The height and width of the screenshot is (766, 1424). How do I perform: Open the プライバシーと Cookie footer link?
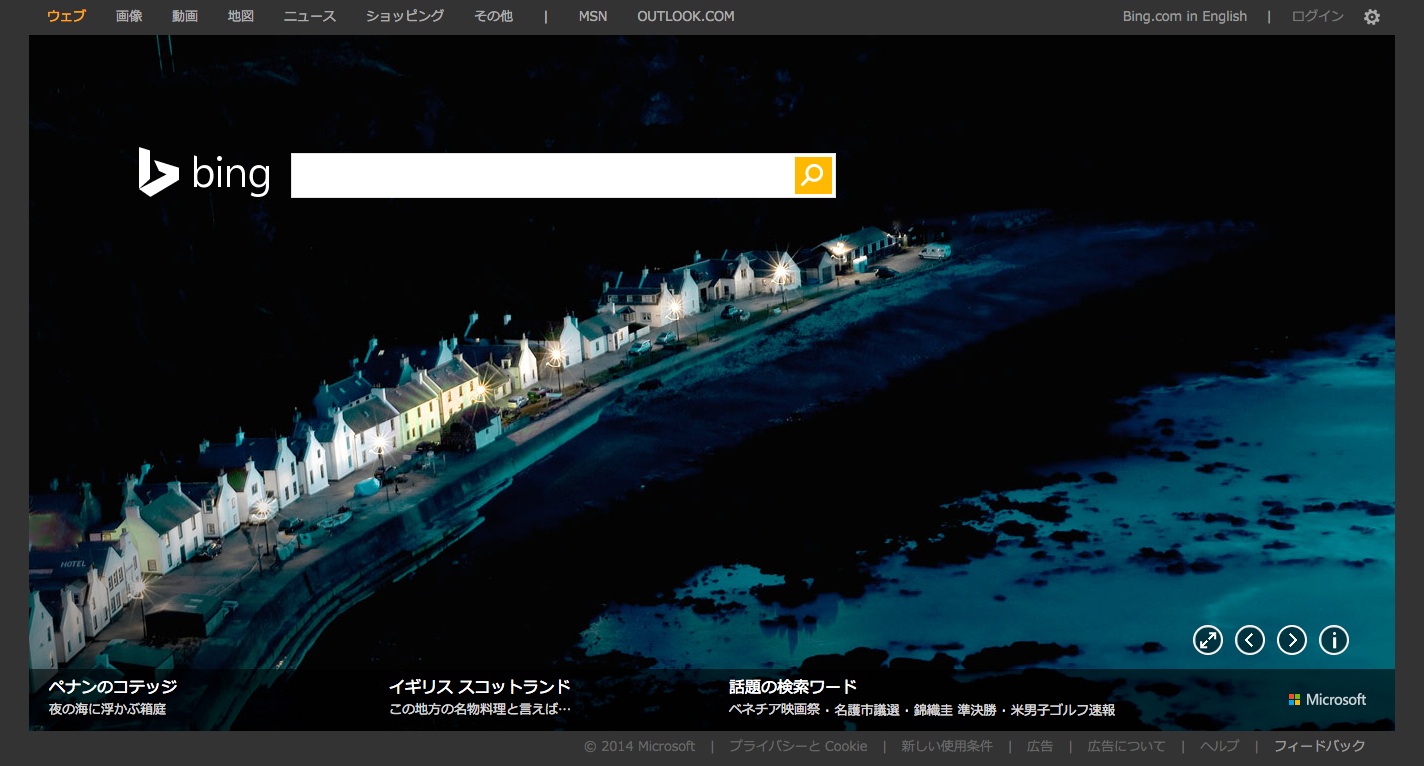(798, 746)
